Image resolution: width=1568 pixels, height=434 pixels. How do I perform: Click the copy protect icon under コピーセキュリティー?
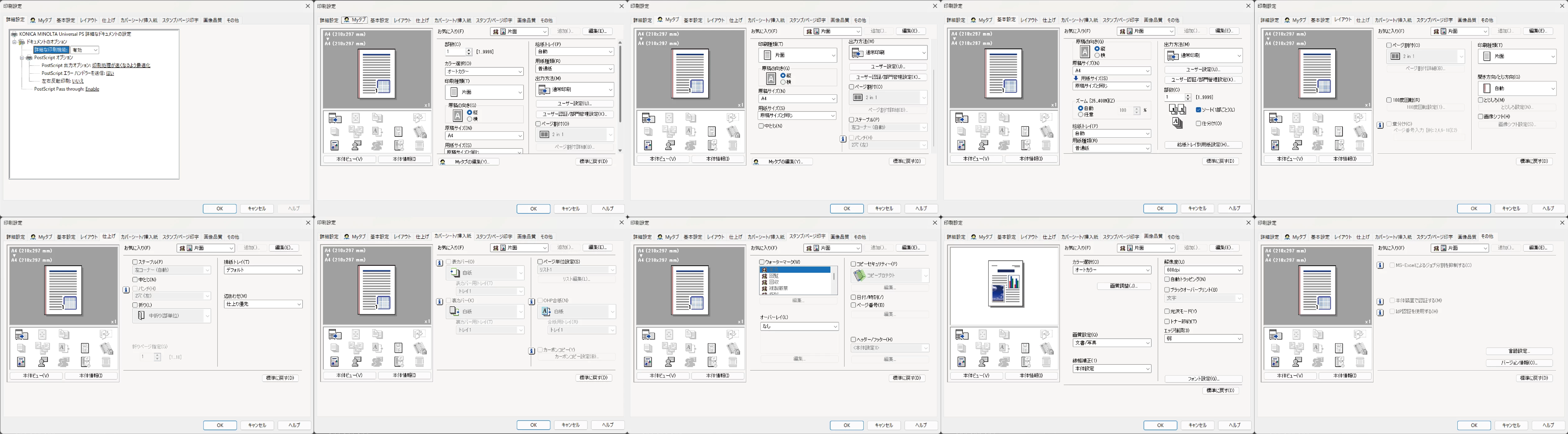pyautogui.click(x=859, y=276)
